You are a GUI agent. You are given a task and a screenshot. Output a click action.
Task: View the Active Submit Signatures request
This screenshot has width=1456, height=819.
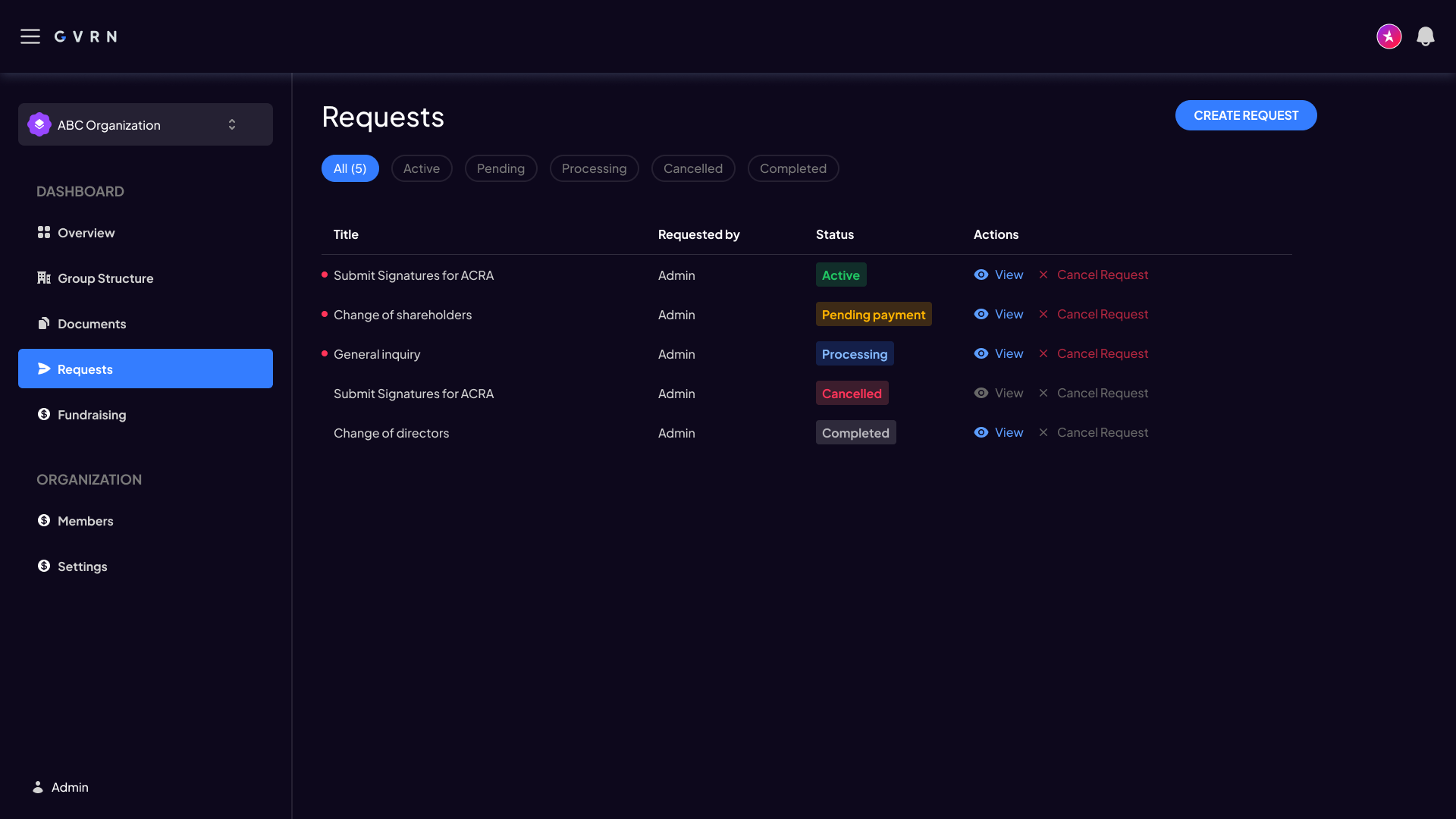click(1009, 275)
